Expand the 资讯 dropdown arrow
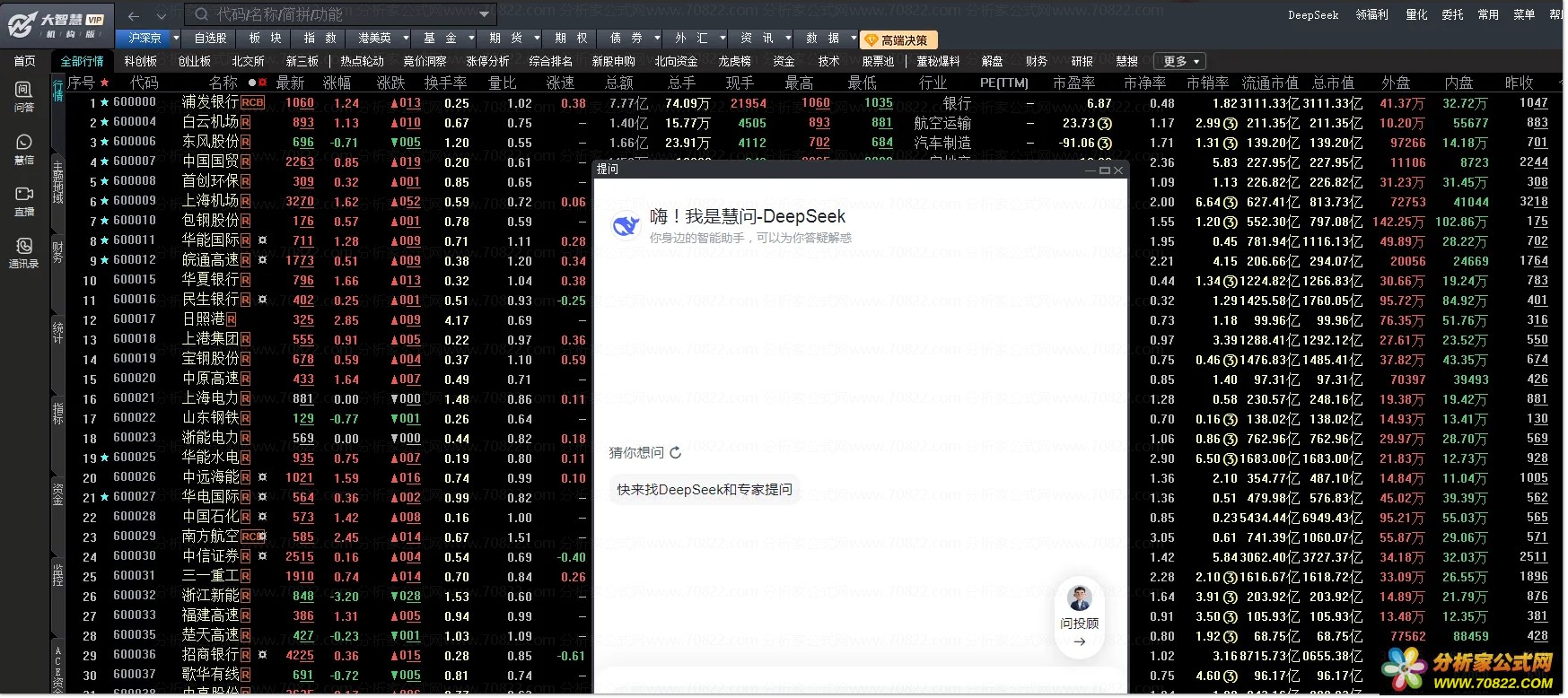Image resolution: width=1568 pixels, height=698 pixels. [788, 39]
